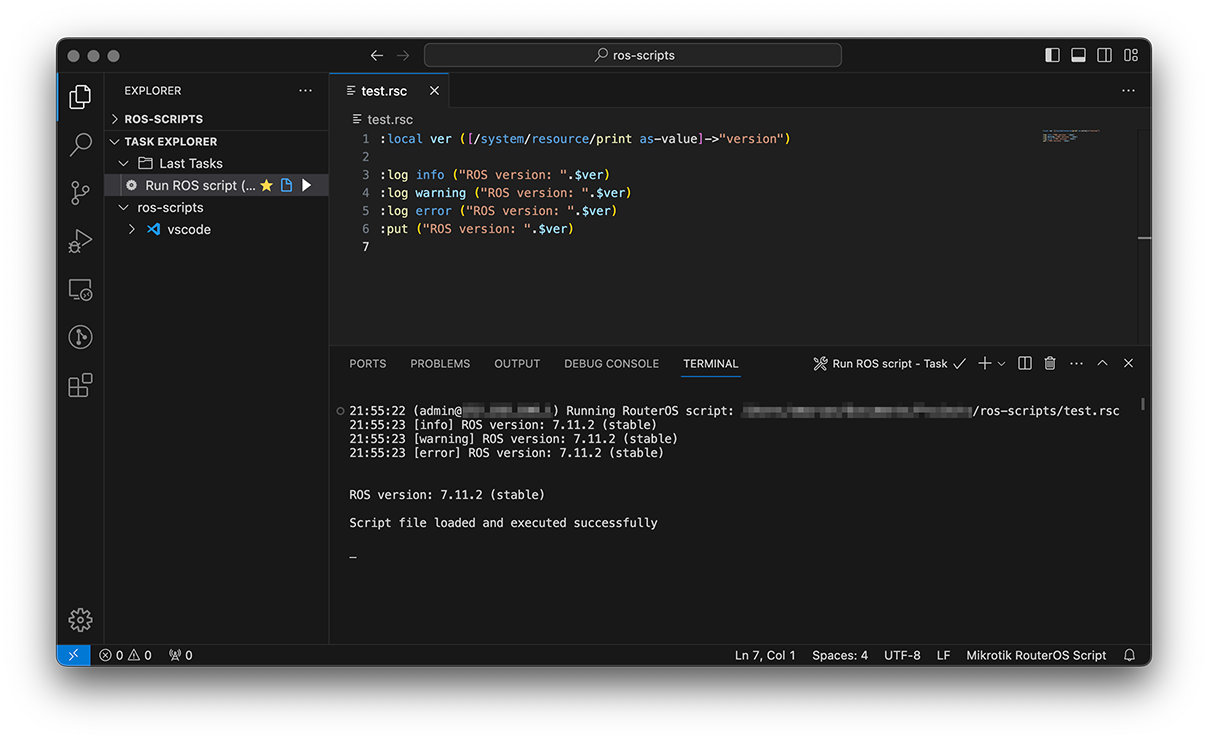Click the ':put' code on line 6
Viewport: 1207px width, 740px height.
(394, 228)
